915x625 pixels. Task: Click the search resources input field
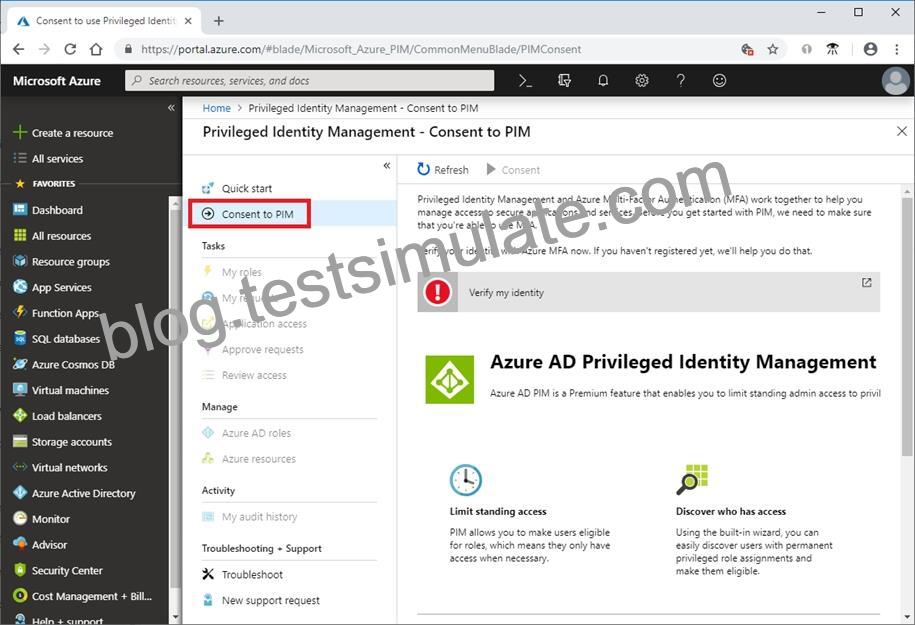coord(309,81)
